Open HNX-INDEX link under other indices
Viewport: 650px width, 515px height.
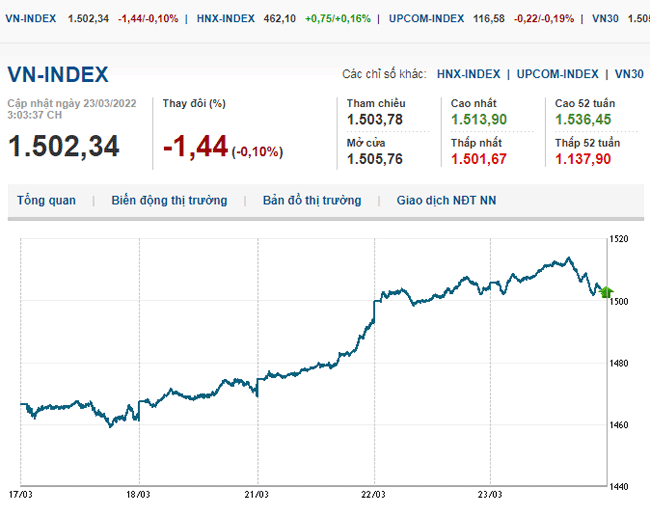pos(468,74)
